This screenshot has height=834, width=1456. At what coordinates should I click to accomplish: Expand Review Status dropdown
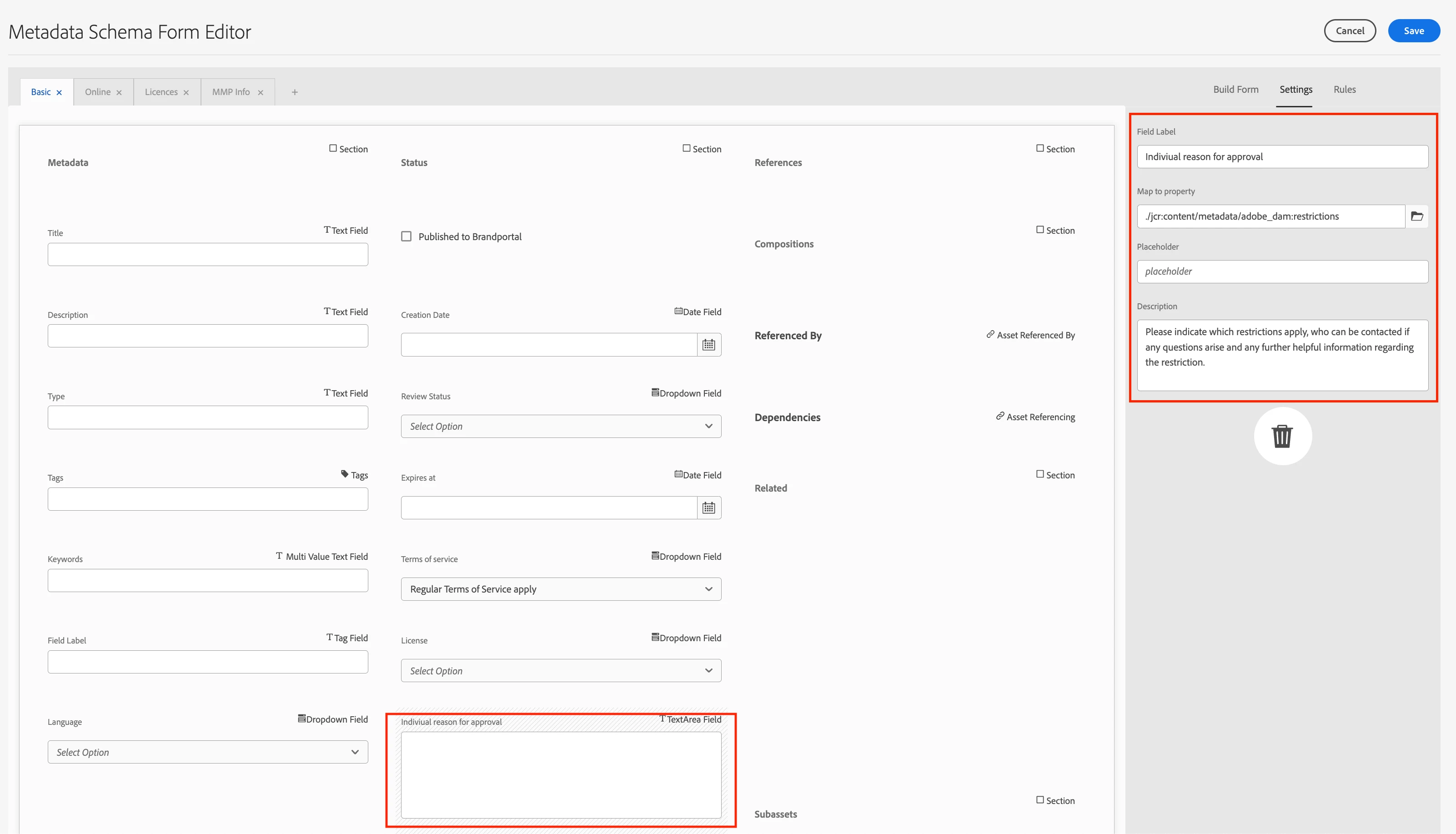click(560, 426)
